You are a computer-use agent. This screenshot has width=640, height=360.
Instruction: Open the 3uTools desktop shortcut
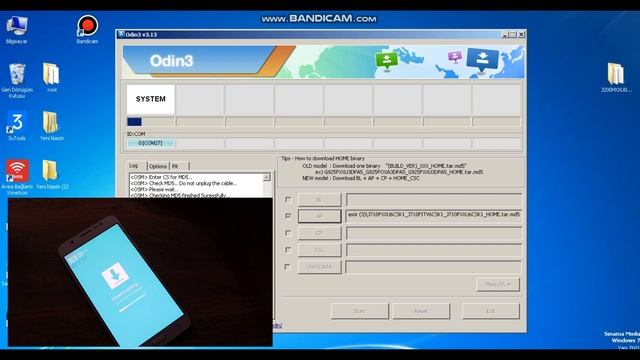pos(17,126)
